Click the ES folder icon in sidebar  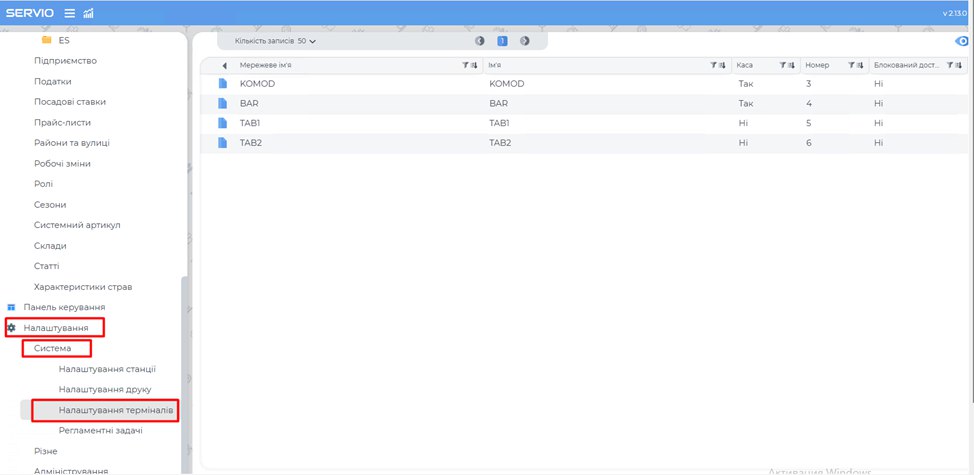click(46, 41)
